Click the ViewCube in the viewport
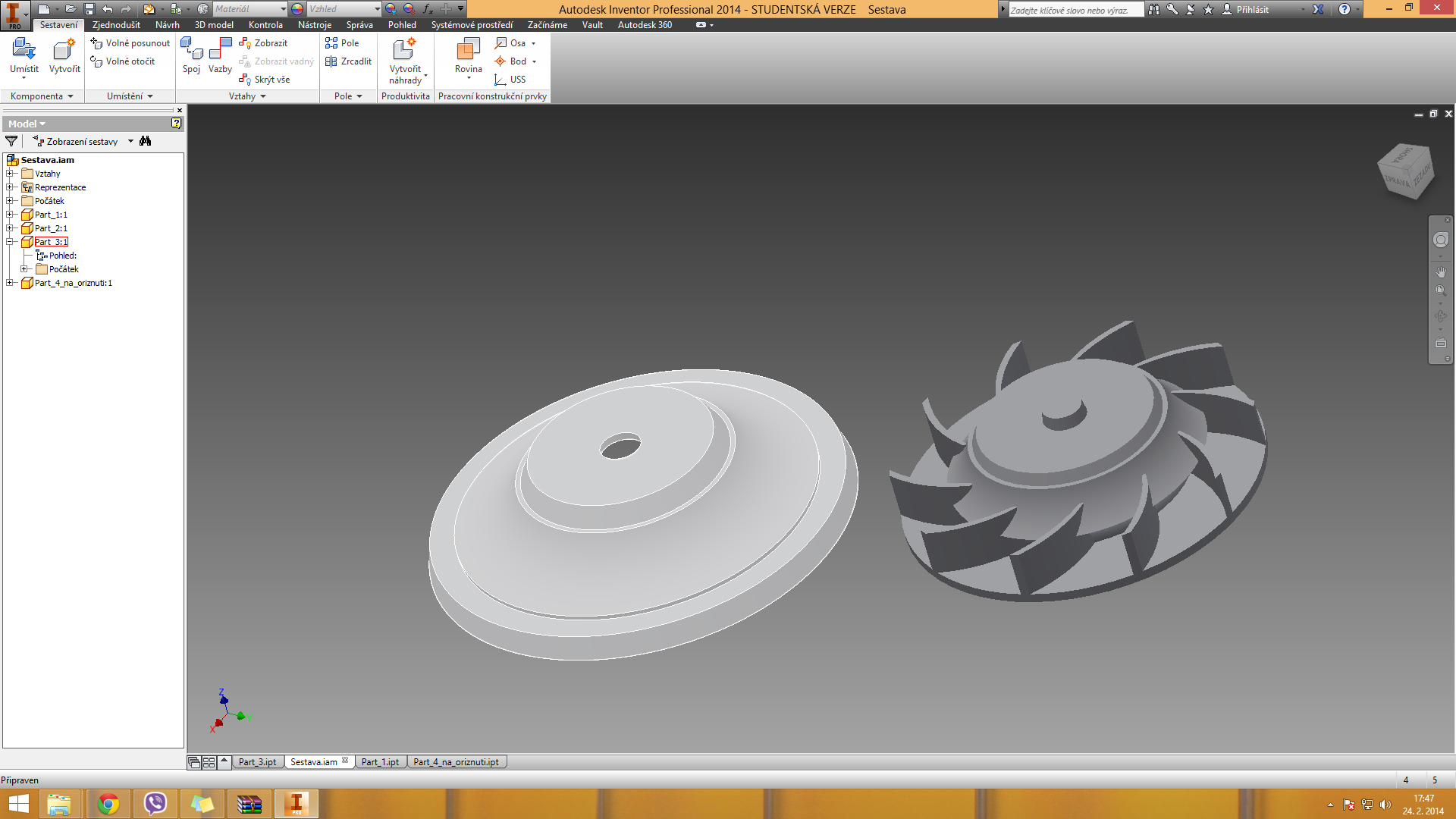The width and height of the screenshot is (1456, 819). pyautogui.click(x=1405, y=171)
